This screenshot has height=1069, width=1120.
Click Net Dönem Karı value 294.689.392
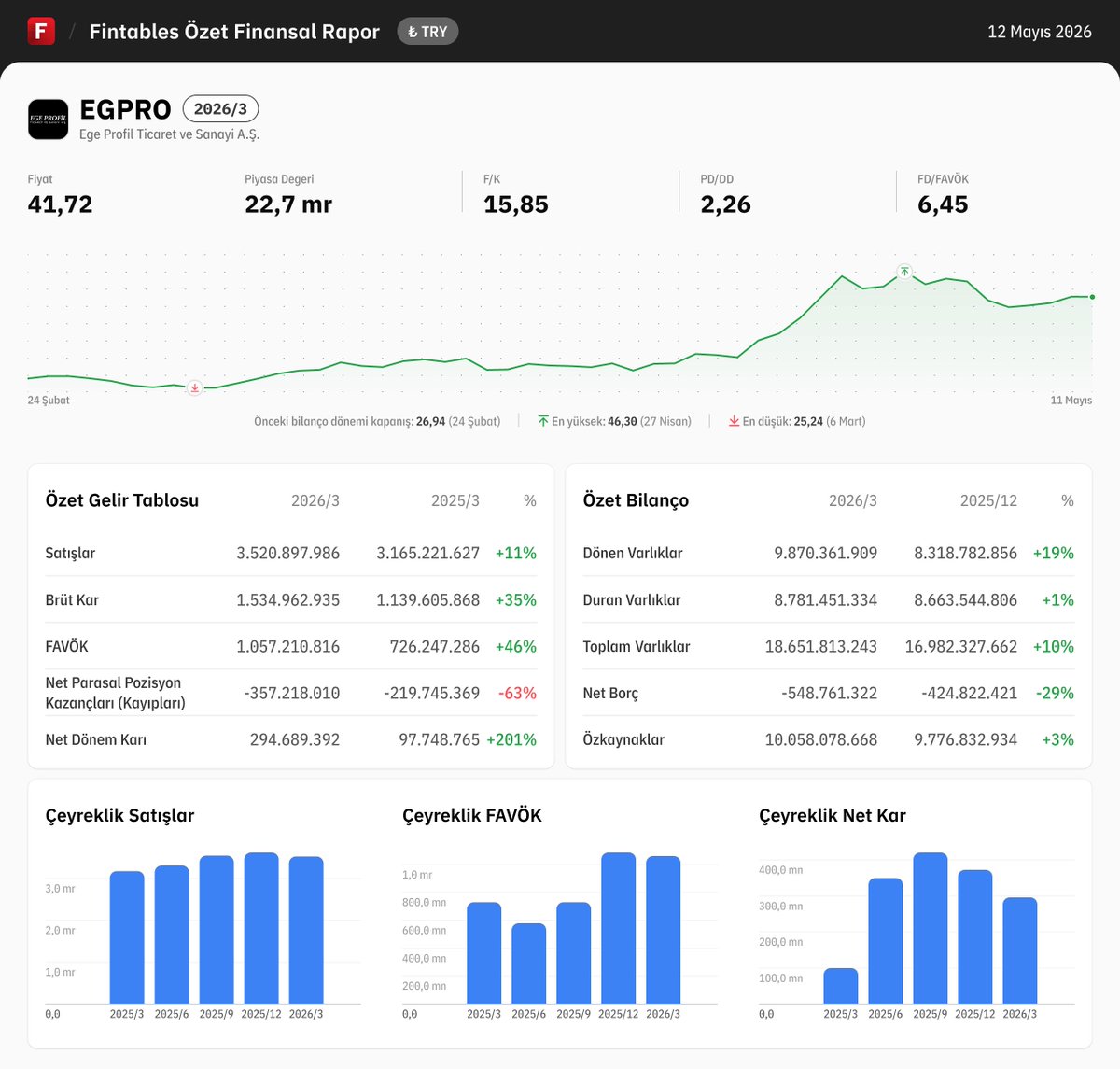(x=295, y=739)
